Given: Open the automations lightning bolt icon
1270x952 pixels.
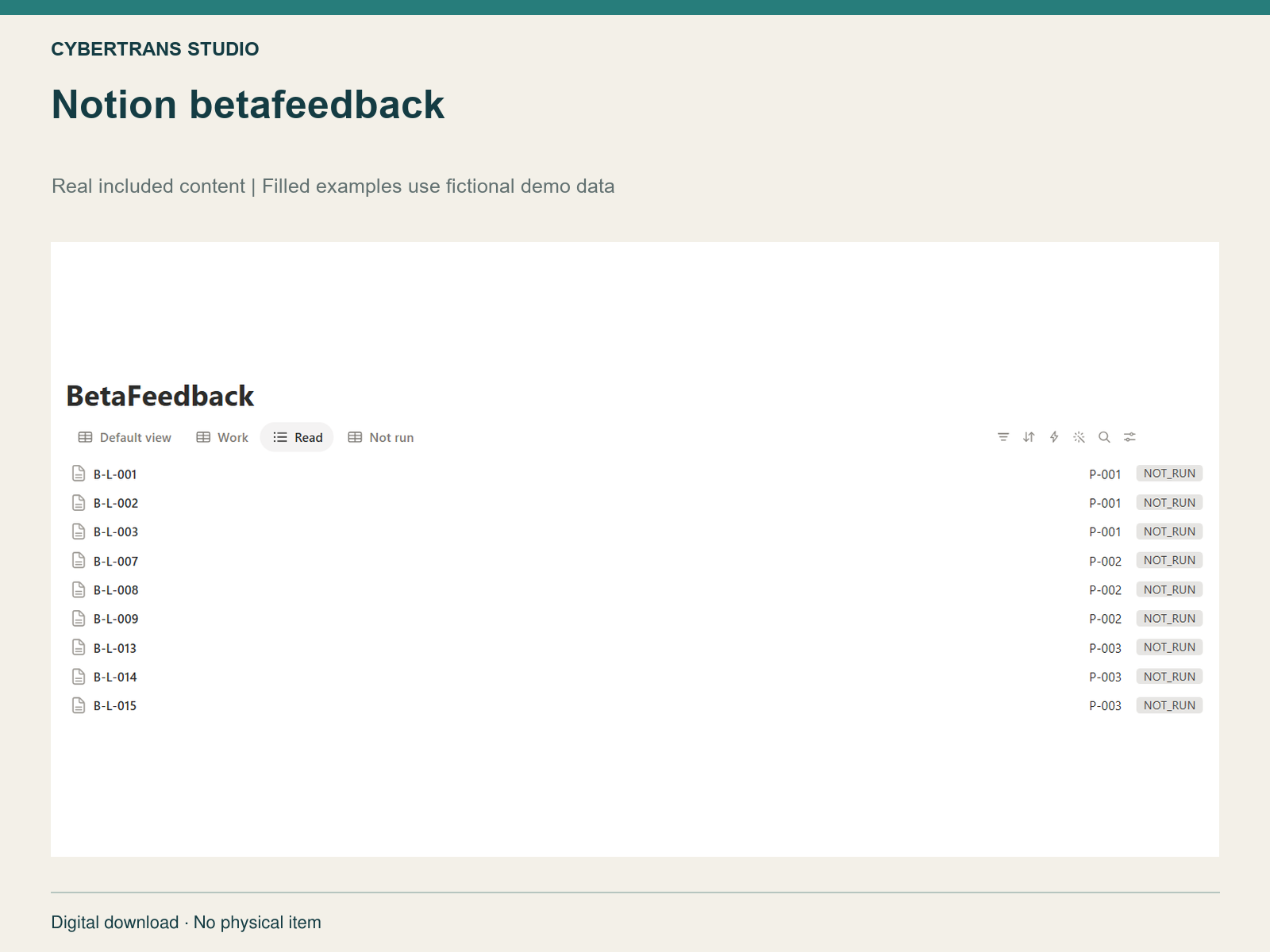Looking at the screenshot, I should tap(1054, 437).
